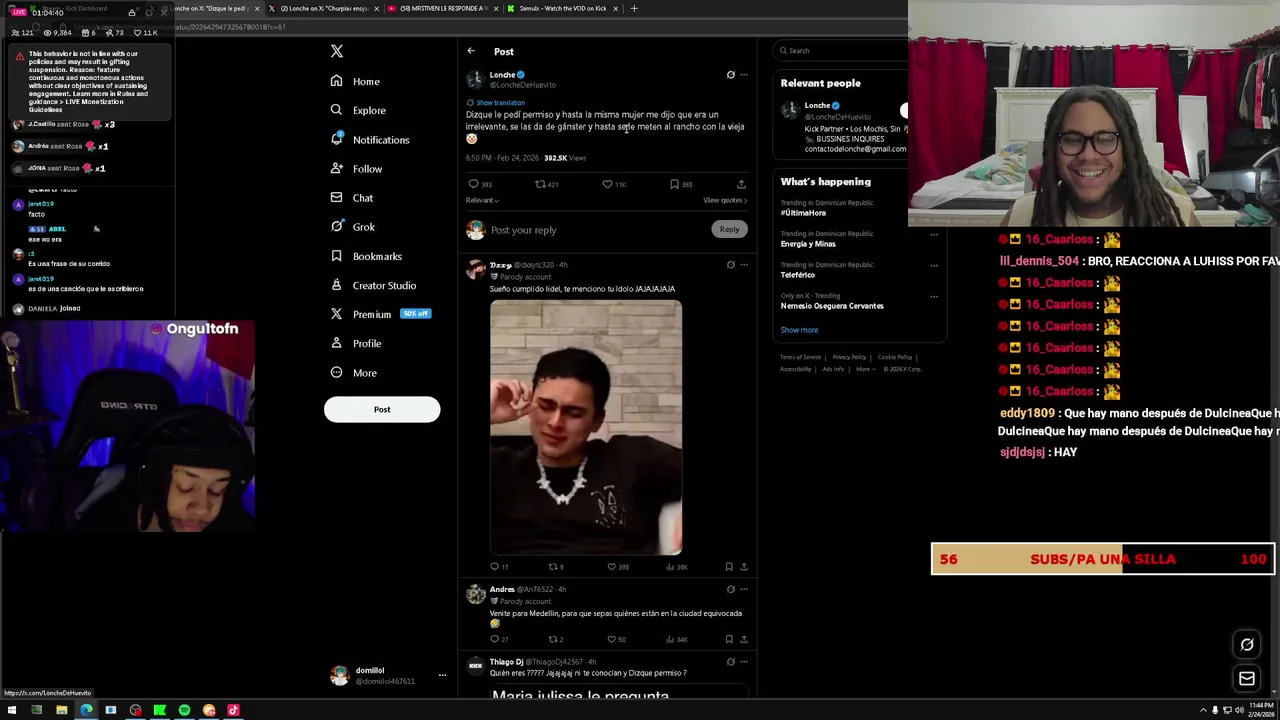Image resolution: width=1280 pixels, height=720 pixels.
Task: Click the Profile person icon
Action: click(x=337, y=343)
